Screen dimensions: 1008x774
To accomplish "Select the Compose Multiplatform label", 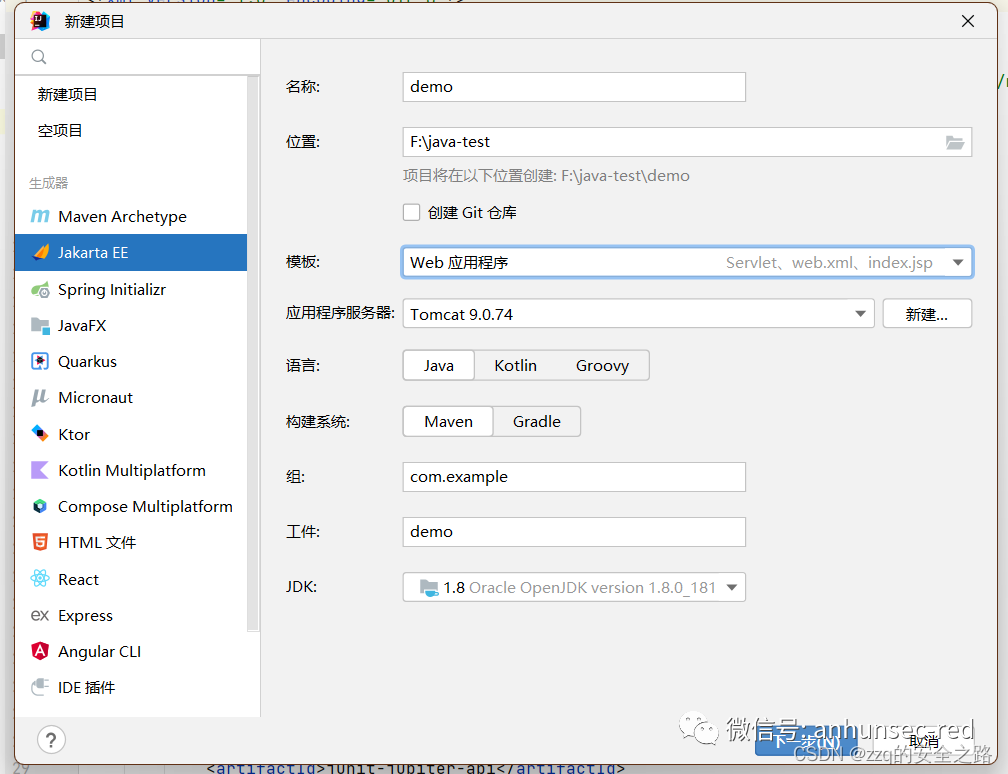I will click(x=145, y=507).
